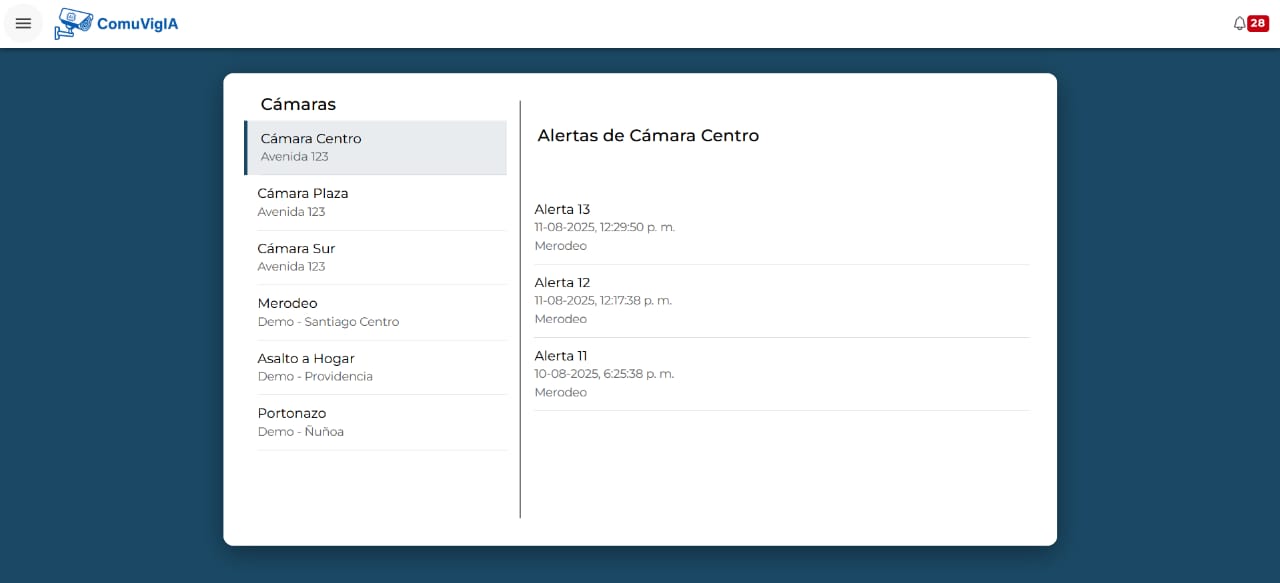Open the notifications bell

tap(1239, 24)
